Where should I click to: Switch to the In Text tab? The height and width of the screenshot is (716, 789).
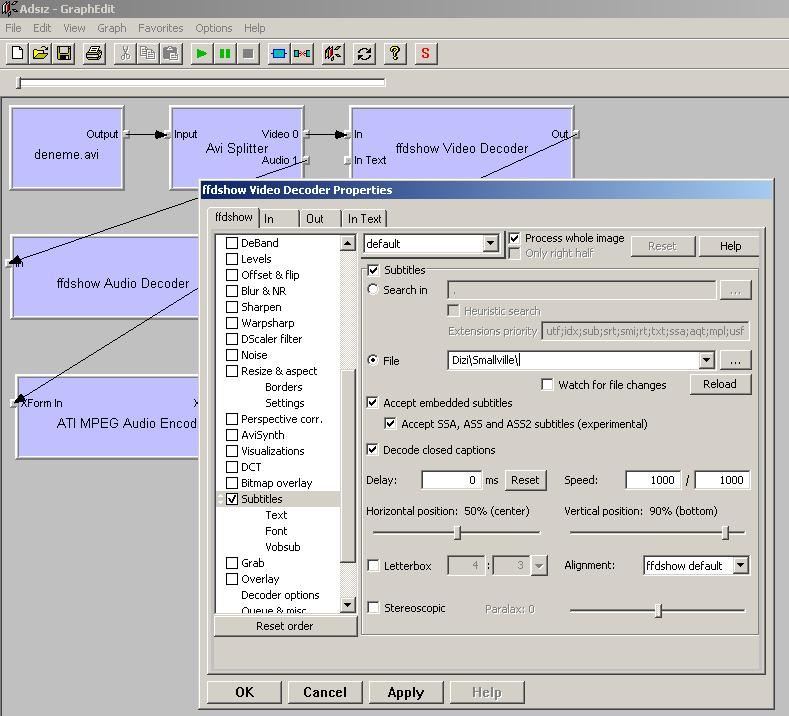pyautogui.click(x=365, y=219)
